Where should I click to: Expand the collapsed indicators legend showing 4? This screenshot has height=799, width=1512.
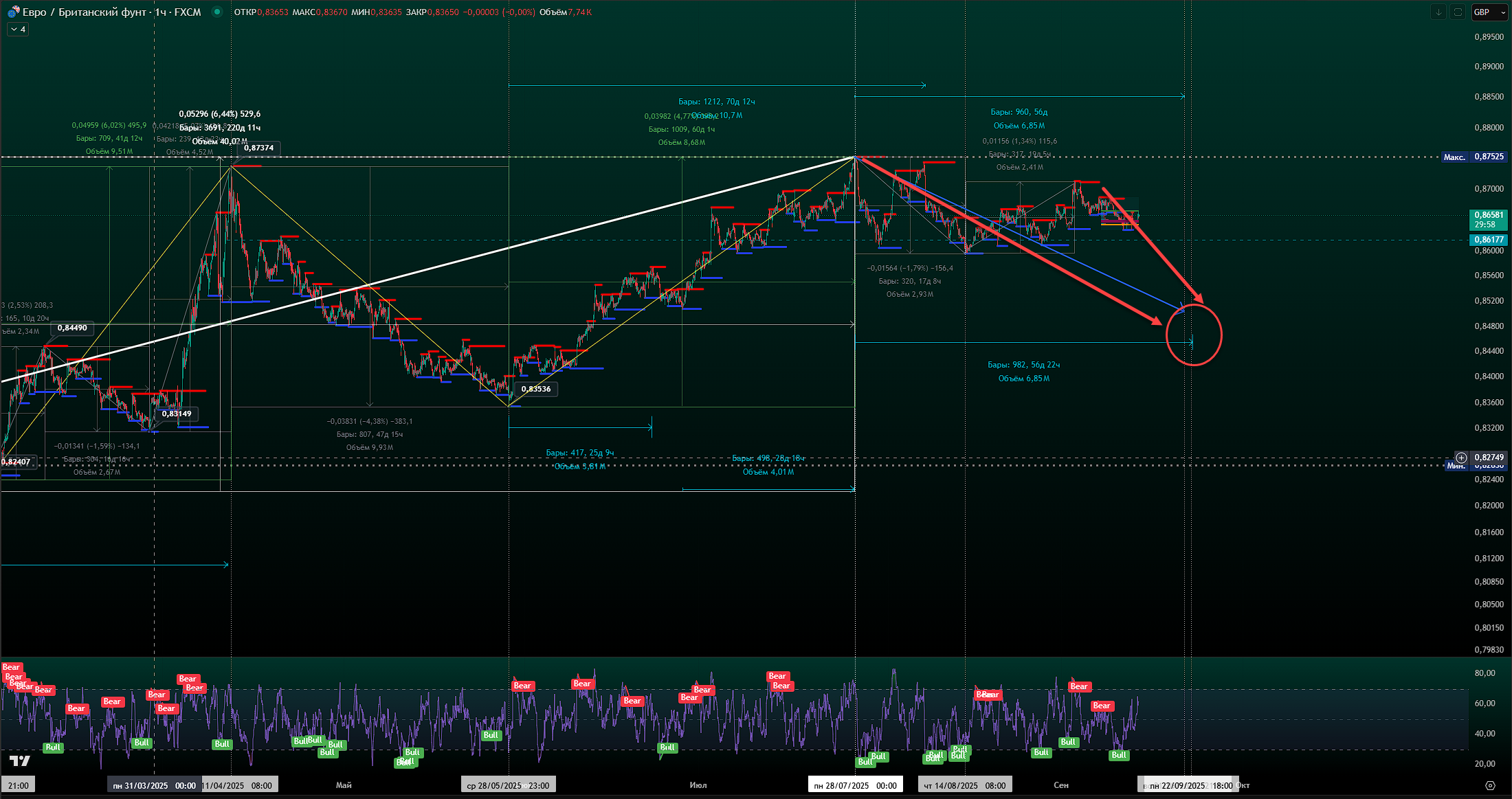click(18, 30)
